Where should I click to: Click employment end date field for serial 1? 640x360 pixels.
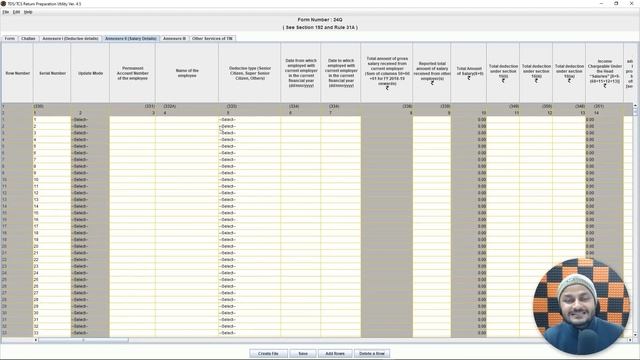click(x=341, y=120)
